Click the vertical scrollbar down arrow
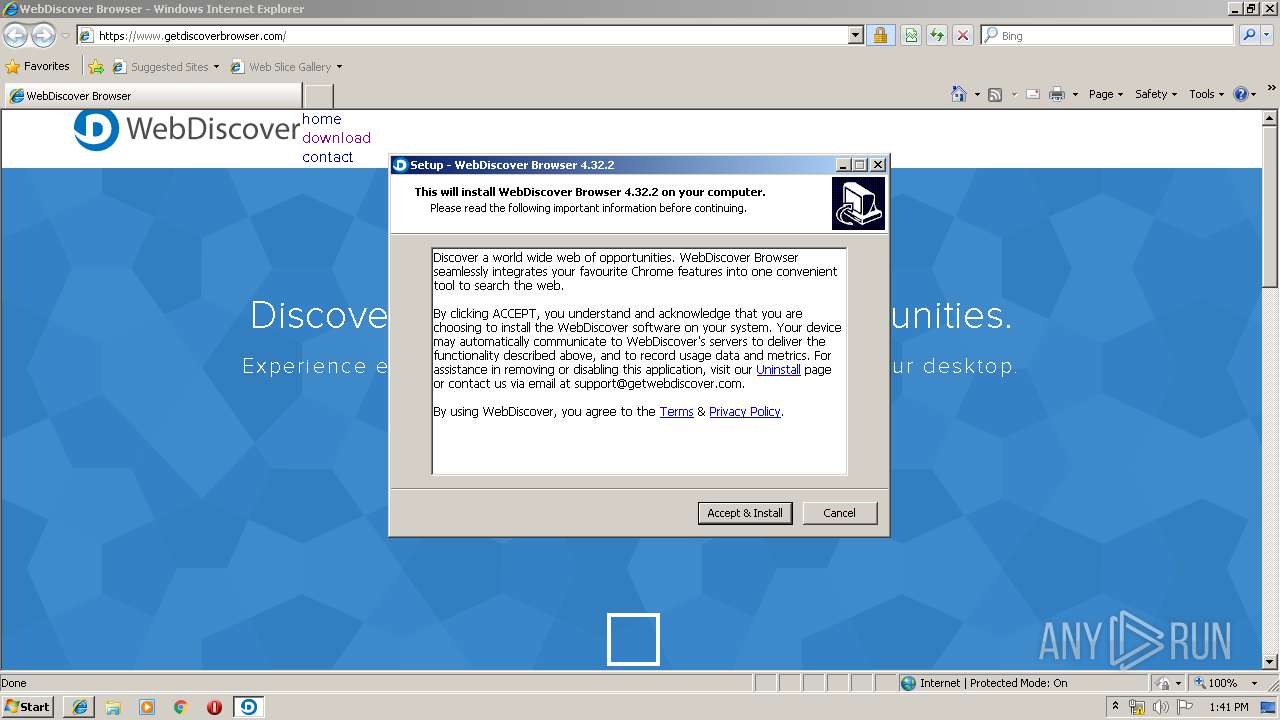 1271,661
